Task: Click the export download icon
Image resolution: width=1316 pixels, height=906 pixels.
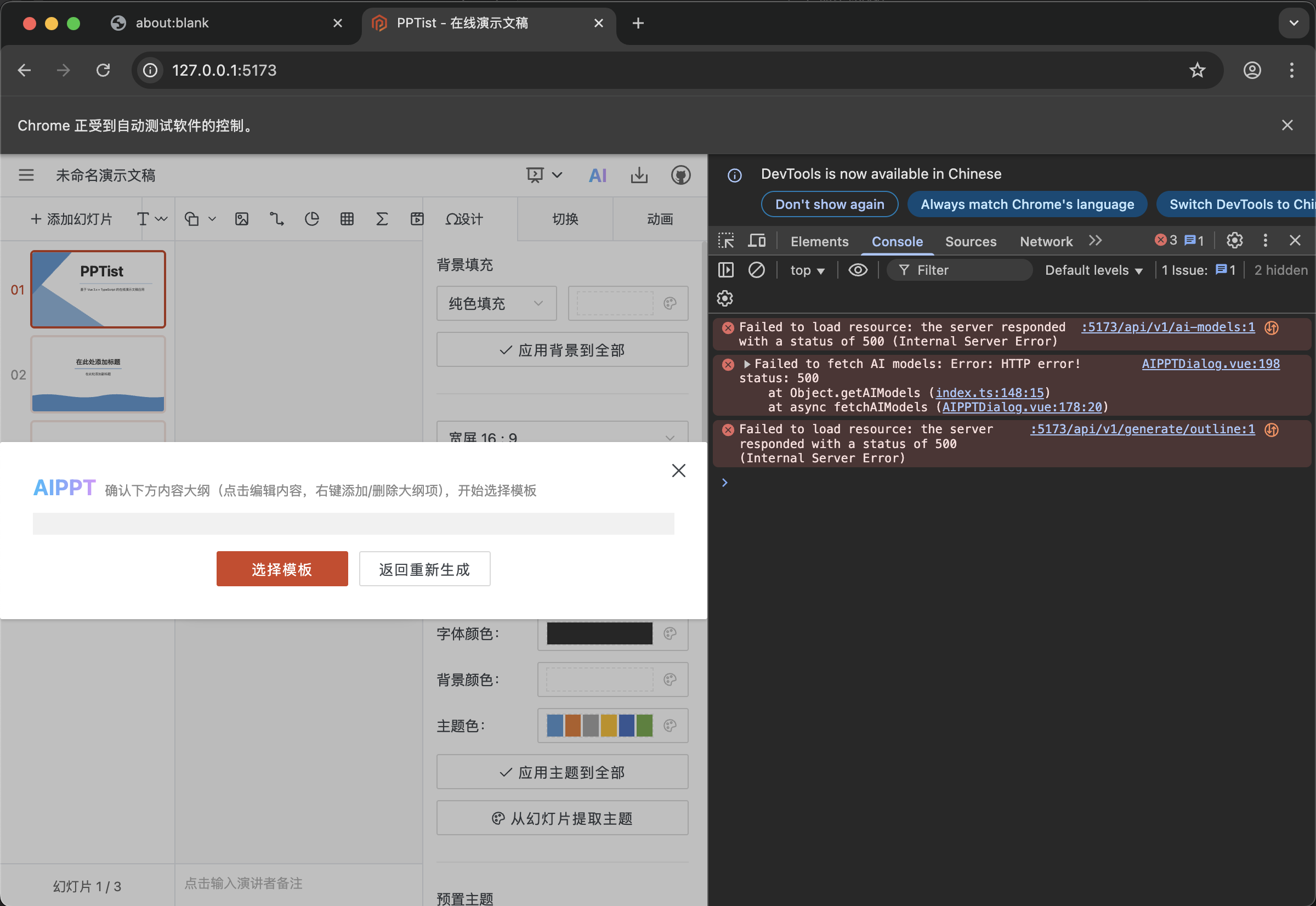Action: pyautogui.click(x=639, y=175)
